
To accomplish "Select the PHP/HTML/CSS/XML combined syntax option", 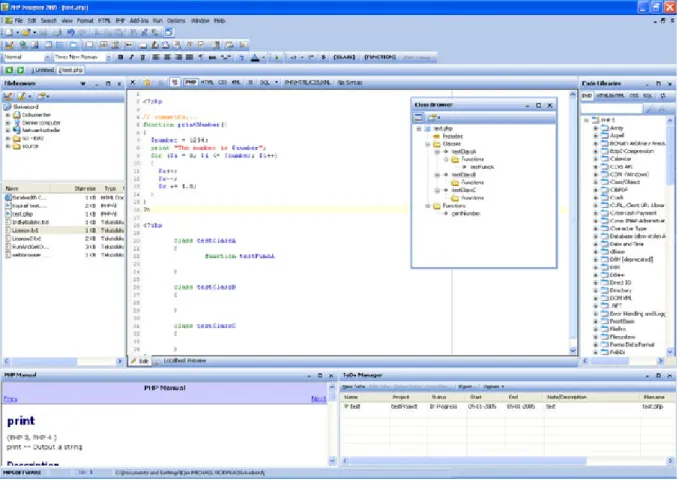I will click(307, 82).
